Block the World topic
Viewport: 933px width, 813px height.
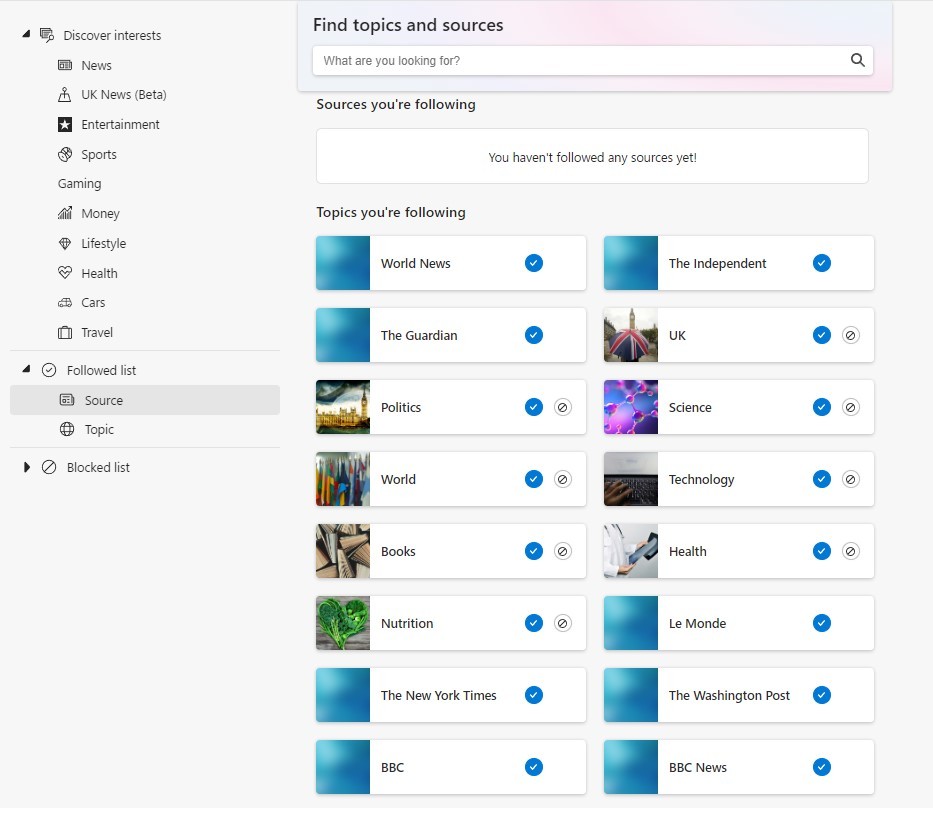click(562, 479)
